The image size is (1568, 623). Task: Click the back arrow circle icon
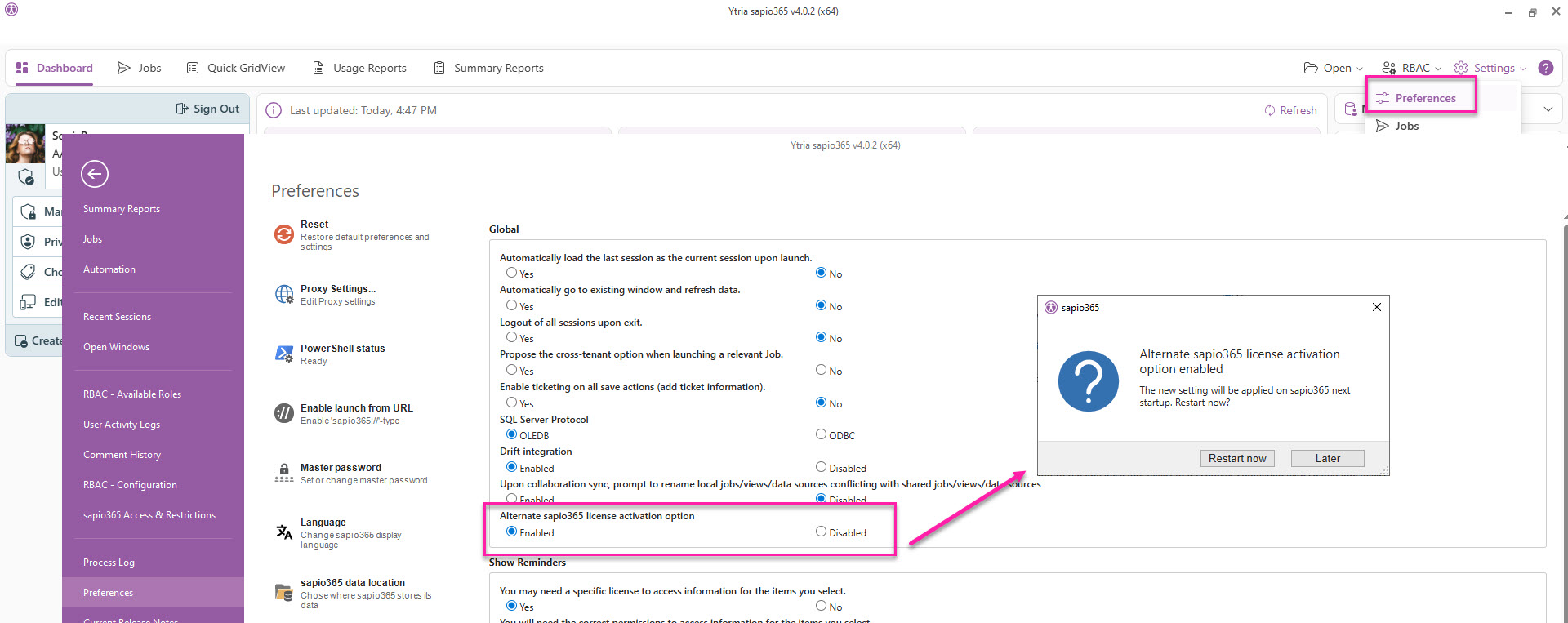coord(95,174)
